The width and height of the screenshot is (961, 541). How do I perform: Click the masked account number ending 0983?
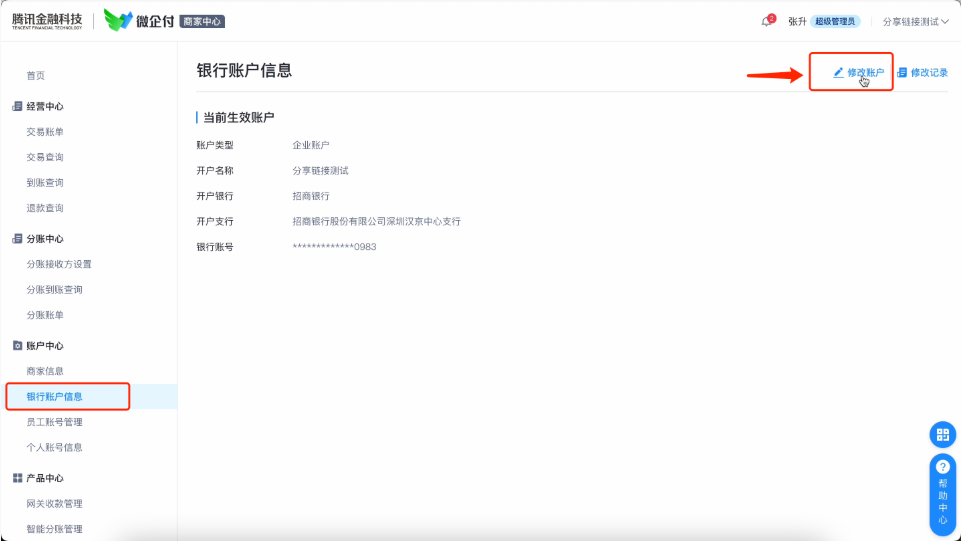click(x=334, y=247)
